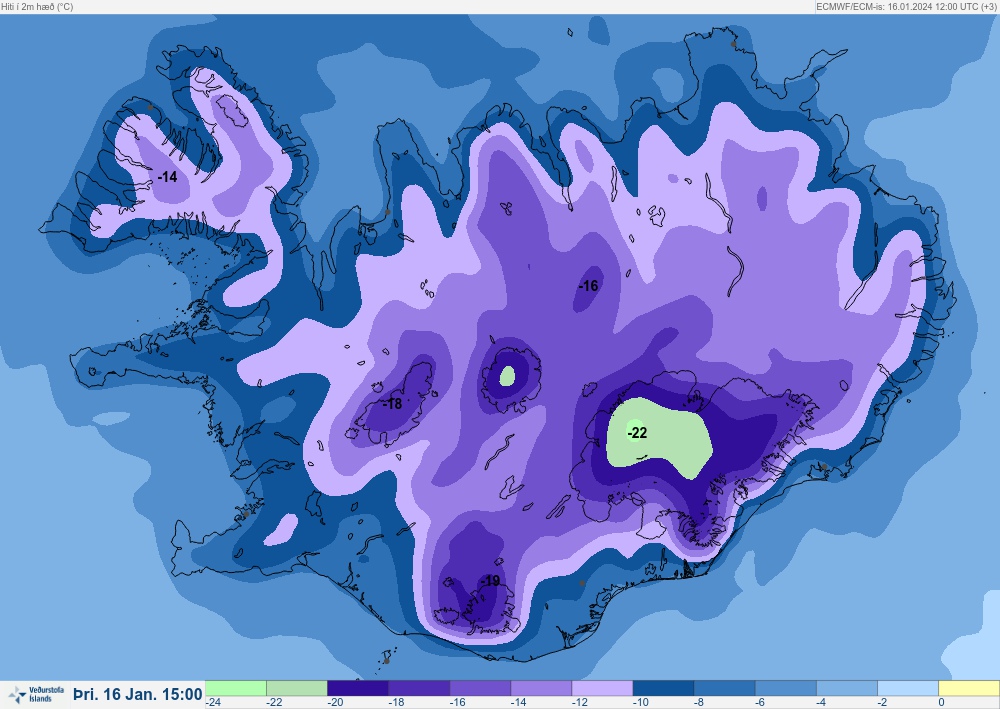The width and height of the screenshot is (1000, 709).
Task: Click the -8 to -6 blue legend swatch
Action: [724, 688]
